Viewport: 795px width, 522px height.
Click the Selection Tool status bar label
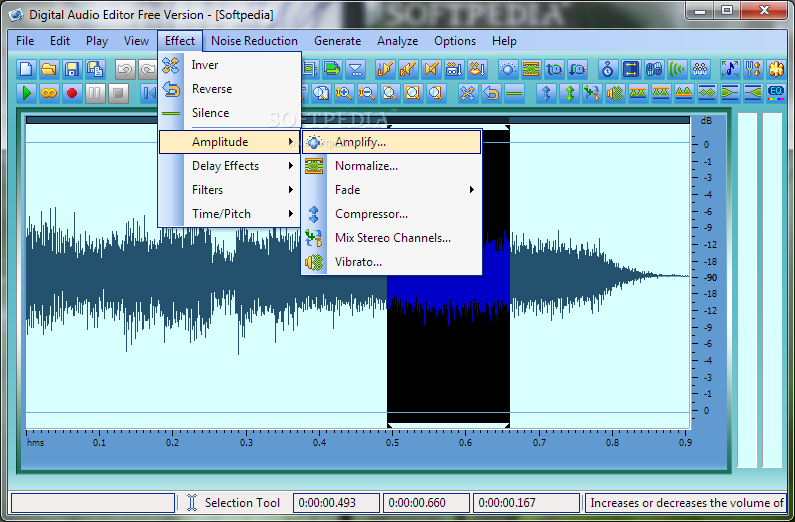pos(242,503)
